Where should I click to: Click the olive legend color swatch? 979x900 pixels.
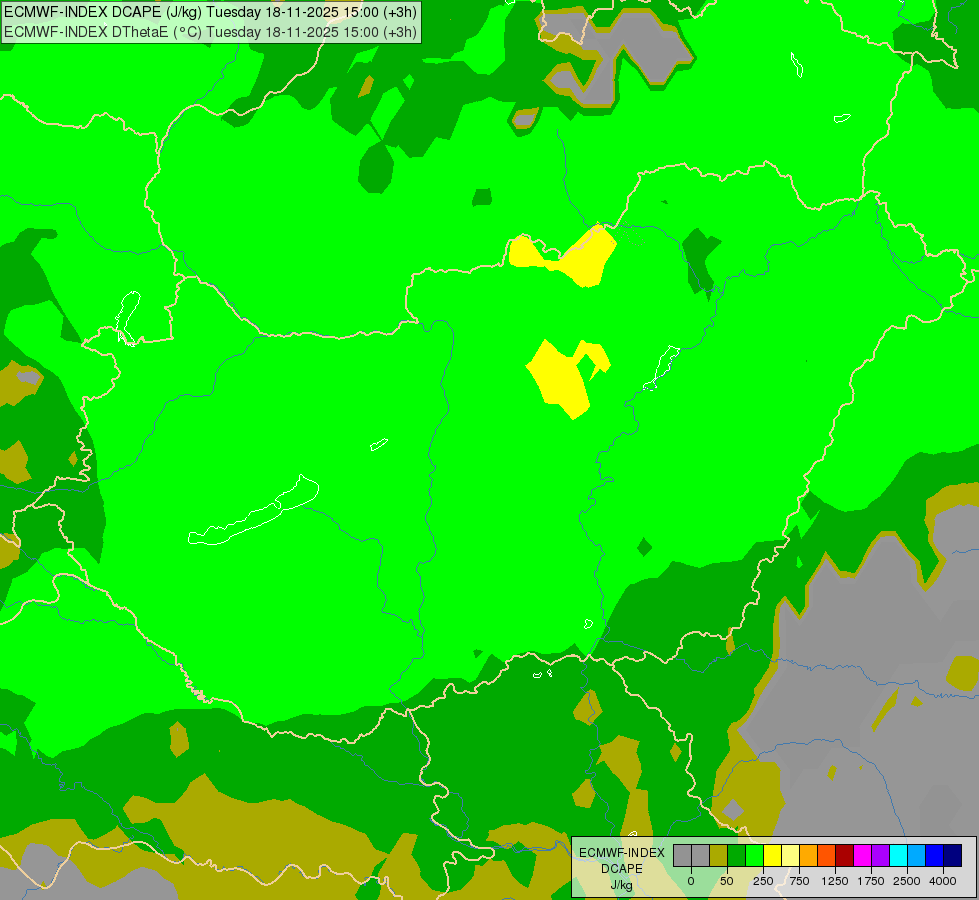pos(719,856)
